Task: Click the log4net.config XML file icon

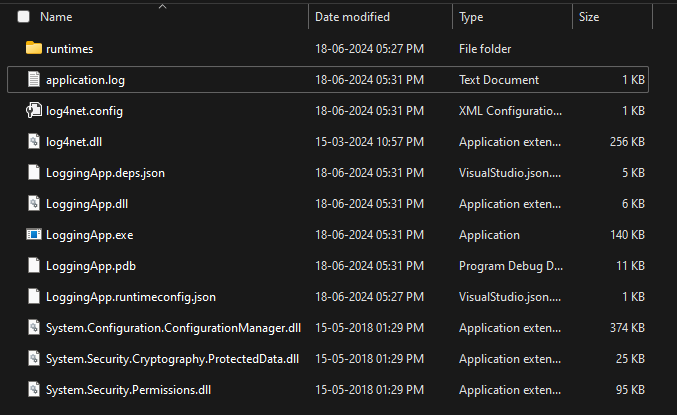Action: 34,111
